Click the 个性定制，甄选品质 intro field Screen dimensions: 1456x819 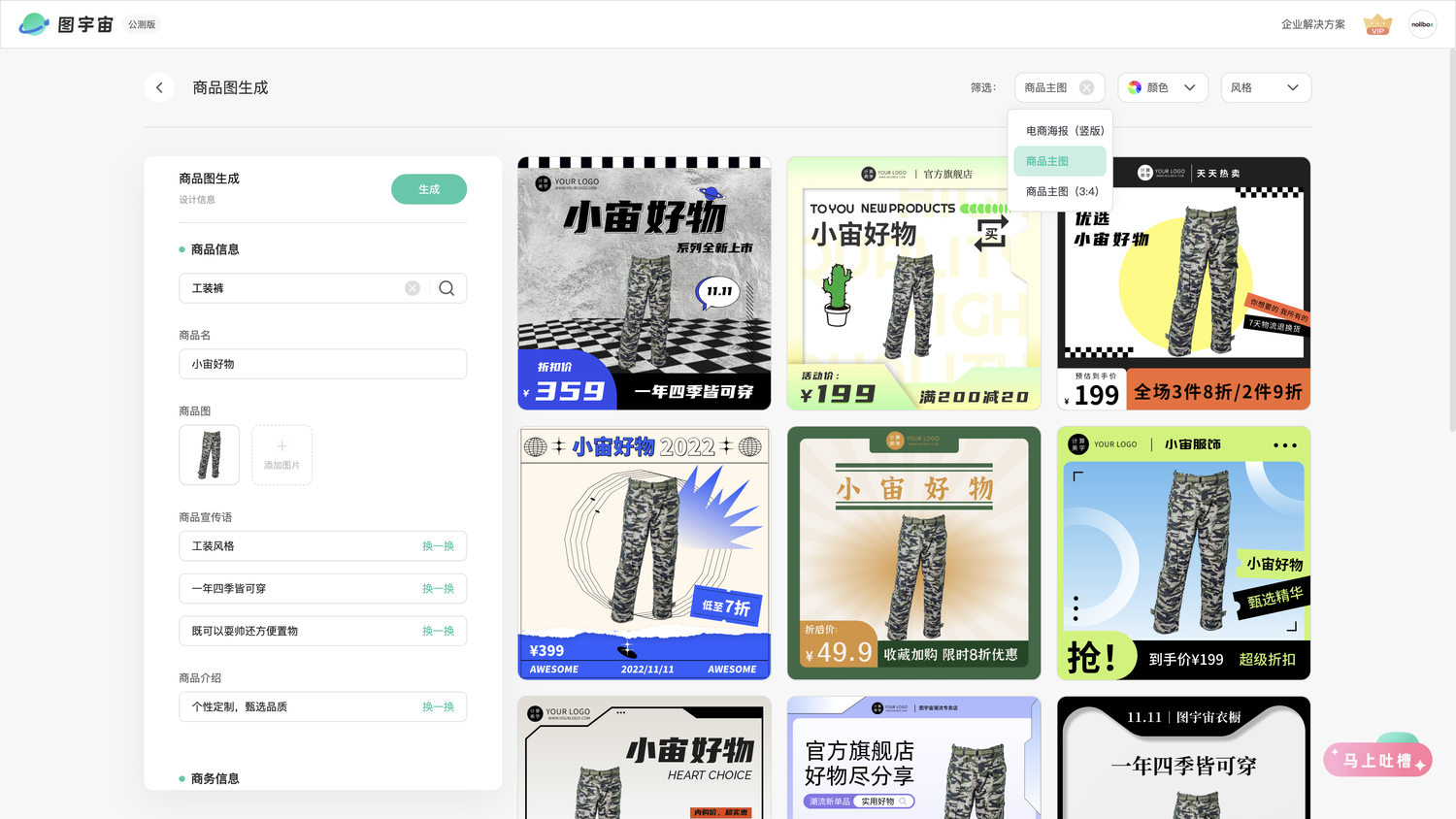[x=322, y=706]
